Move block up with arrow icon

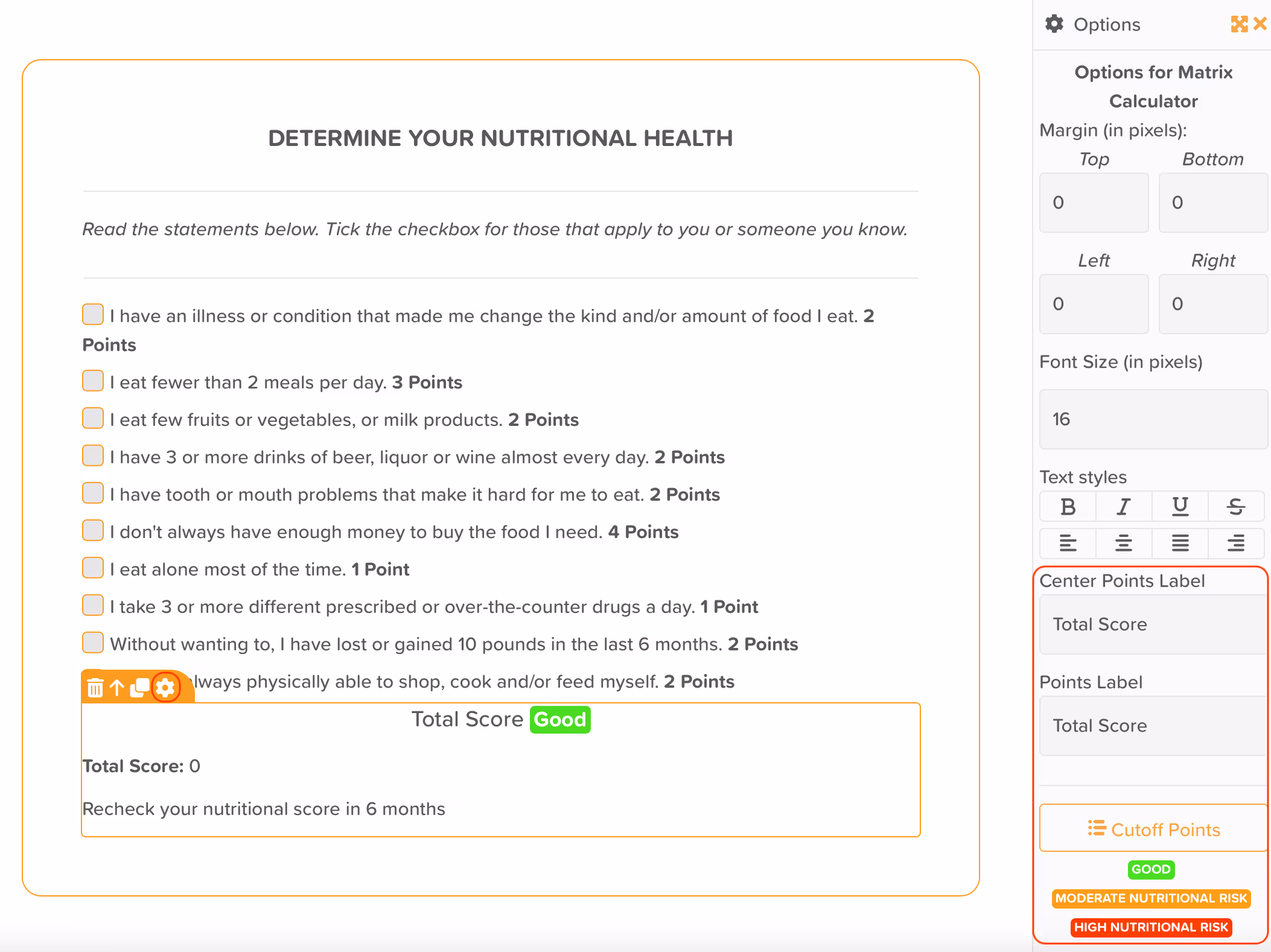[117, 687]
